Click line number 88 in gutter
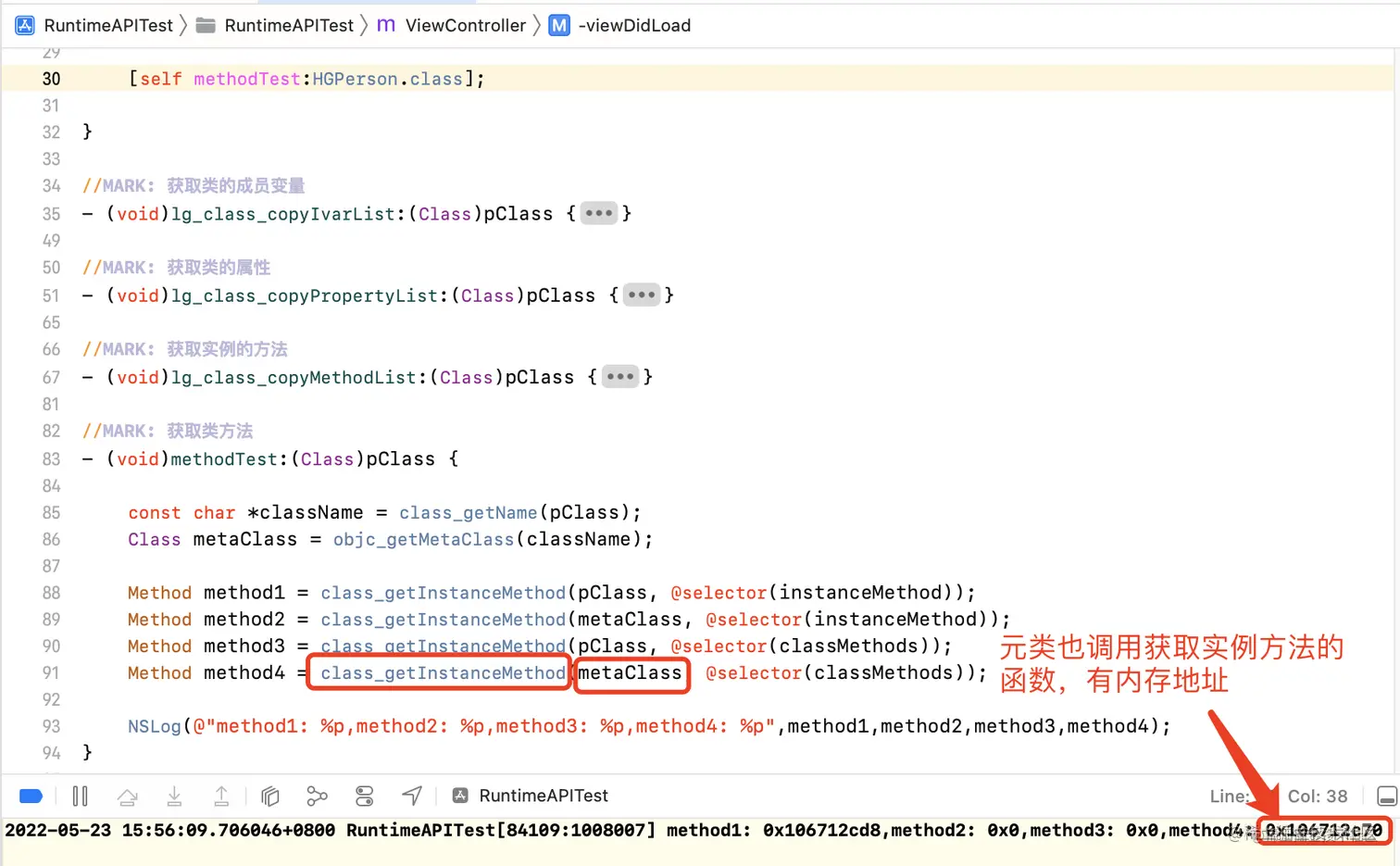This screenshot has height=866, width=1400. [x=51, y=593]
